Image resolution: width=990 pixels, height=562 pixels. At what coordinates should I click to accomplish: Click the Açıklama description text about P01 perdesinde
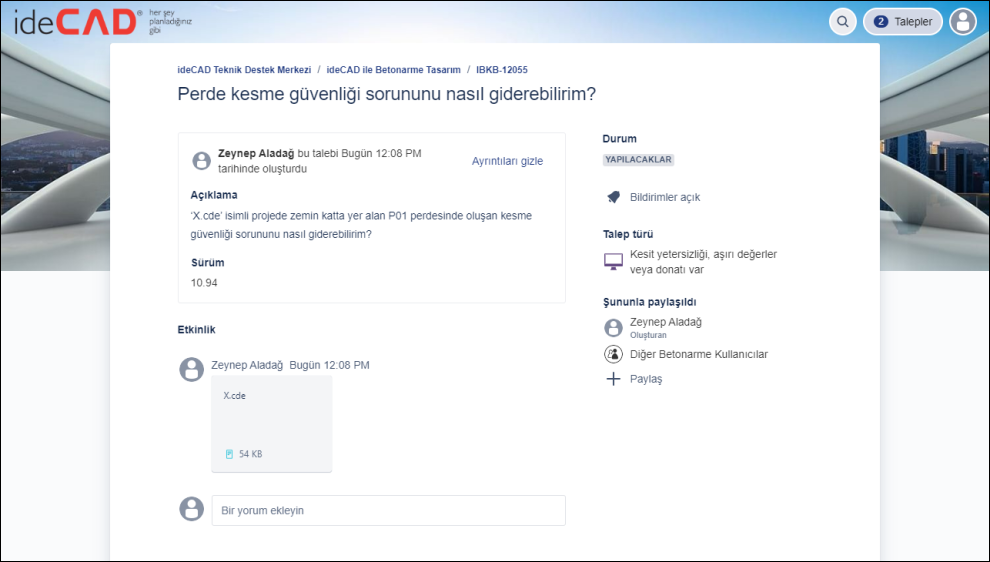(361, 225)
